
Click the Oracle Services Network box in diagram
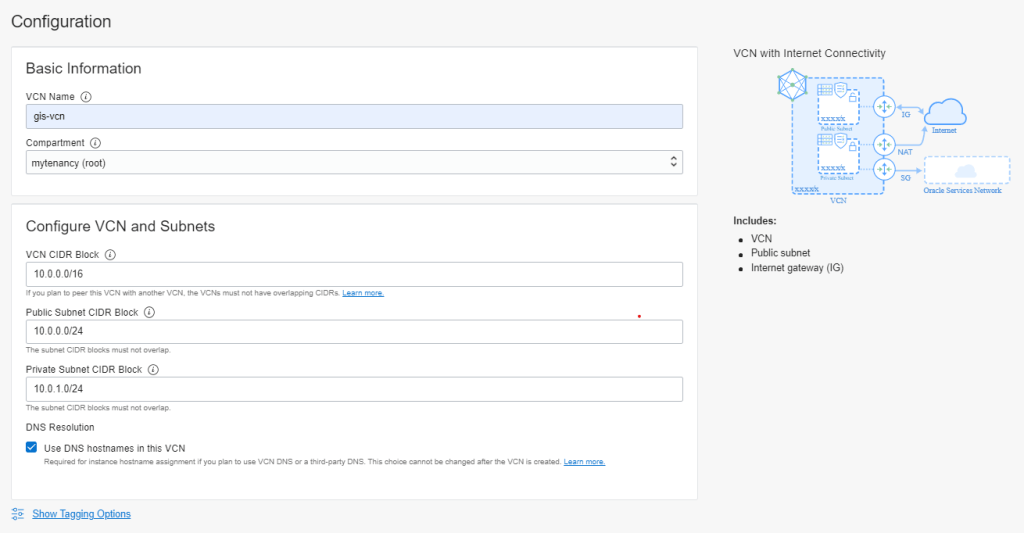coord(966,174)
